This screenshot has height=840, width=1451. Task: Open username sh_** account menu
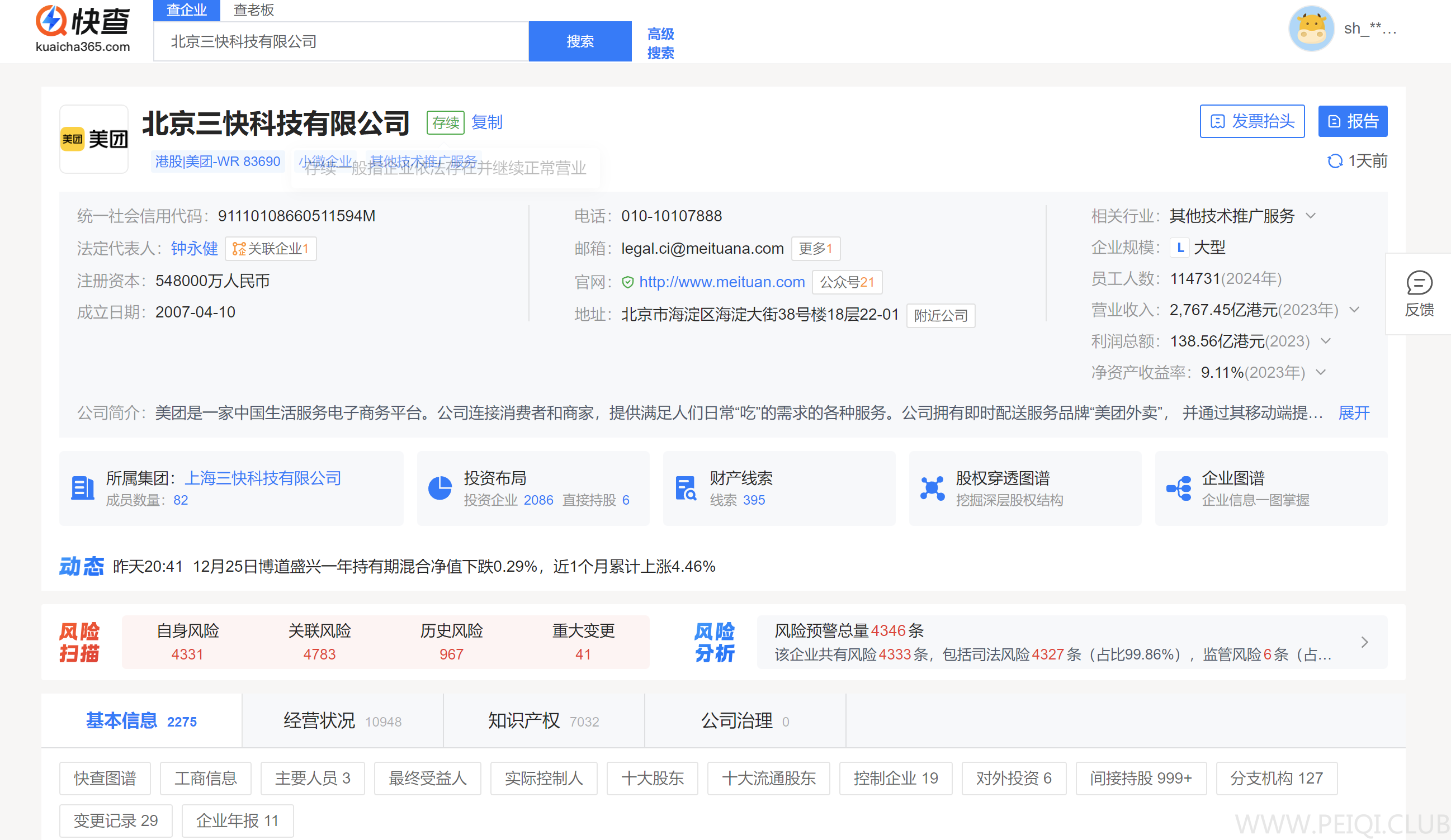(x=1370, y=28)
